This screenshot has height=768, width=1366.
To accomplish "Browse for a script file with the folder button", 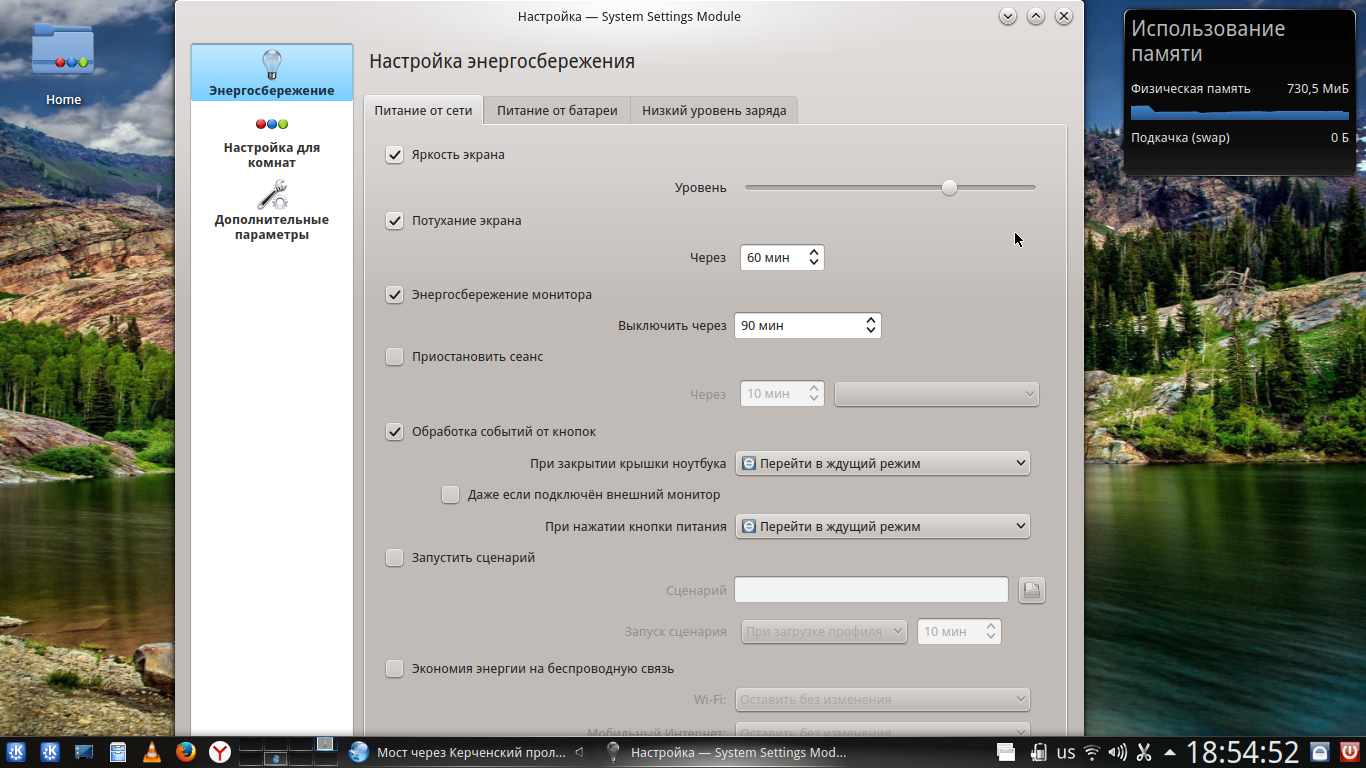I will 1032,590.
